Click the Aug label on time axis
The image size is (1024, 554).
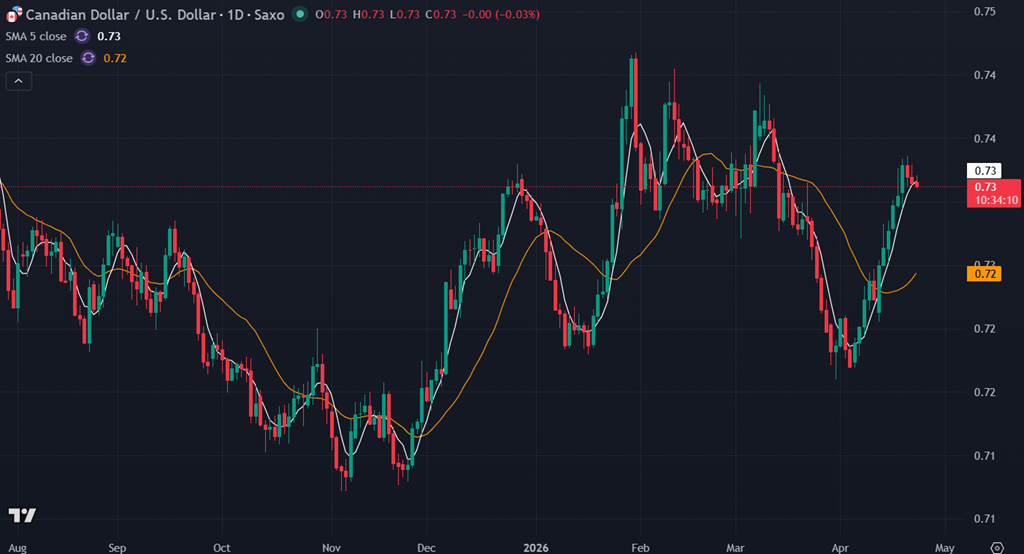coord(16,547)
